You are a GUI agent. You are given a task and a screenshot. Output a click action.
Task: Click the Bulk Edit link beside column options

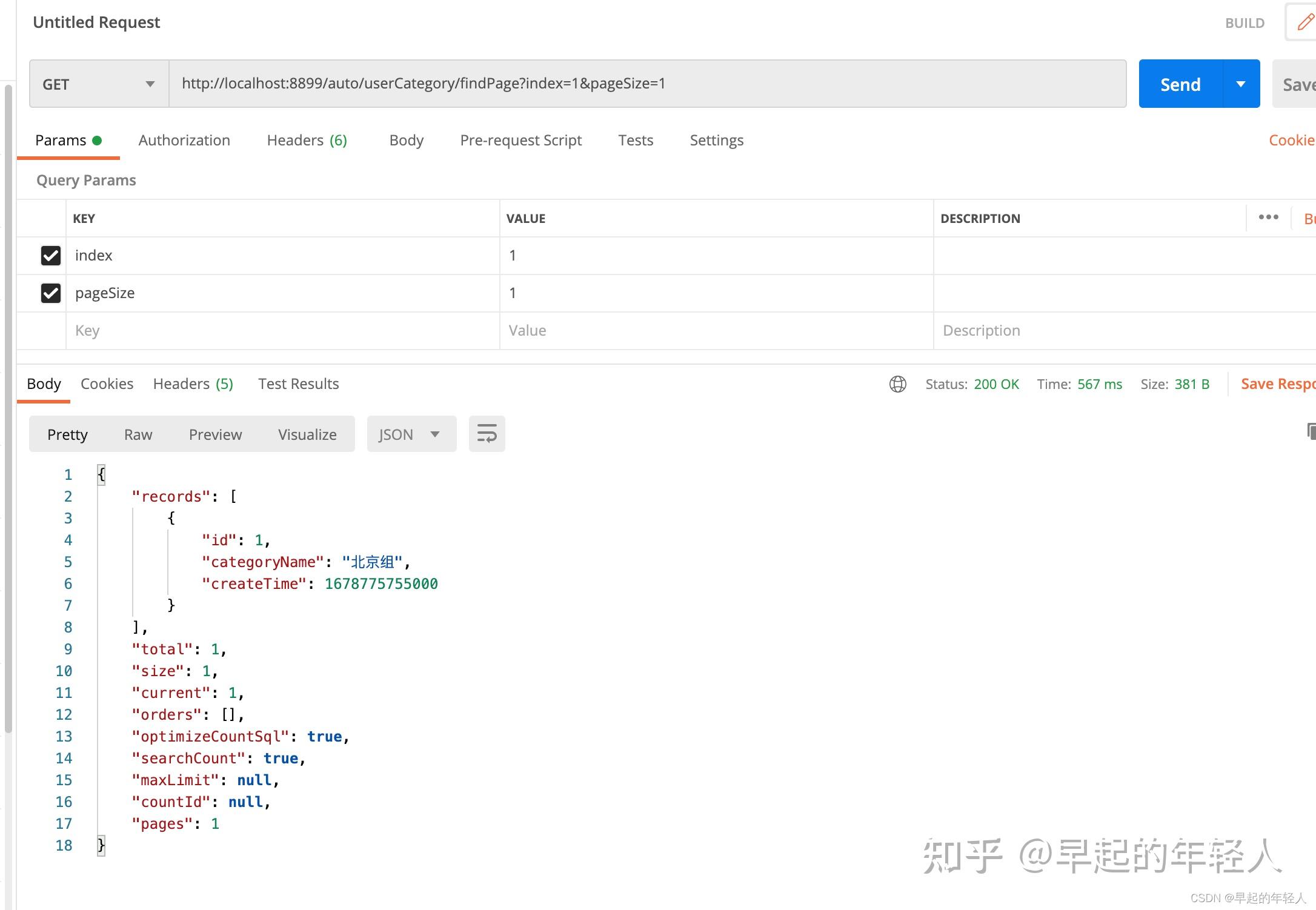click(1309, 219)
